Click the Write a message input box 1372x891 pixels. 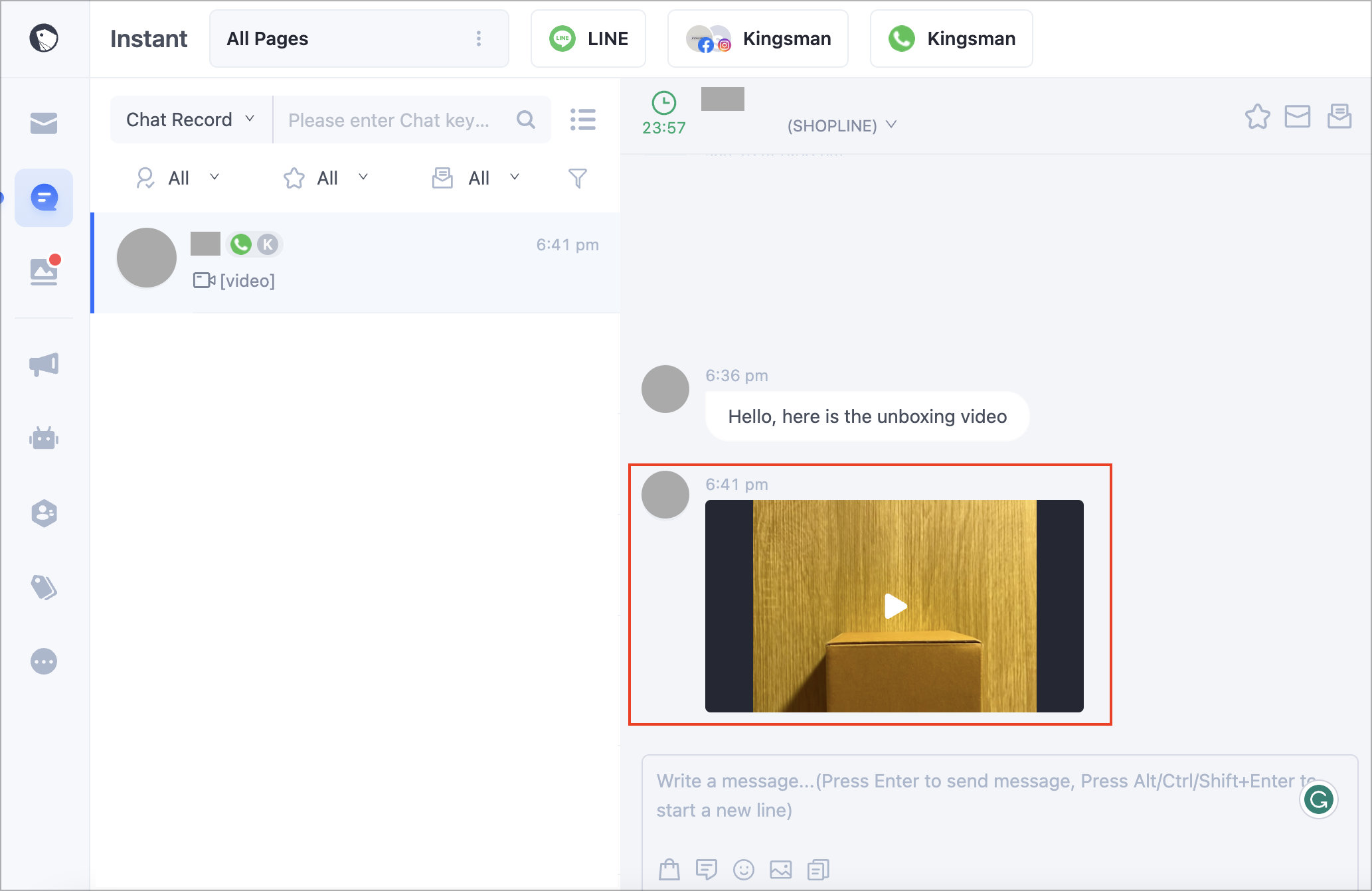click(999, 797)
